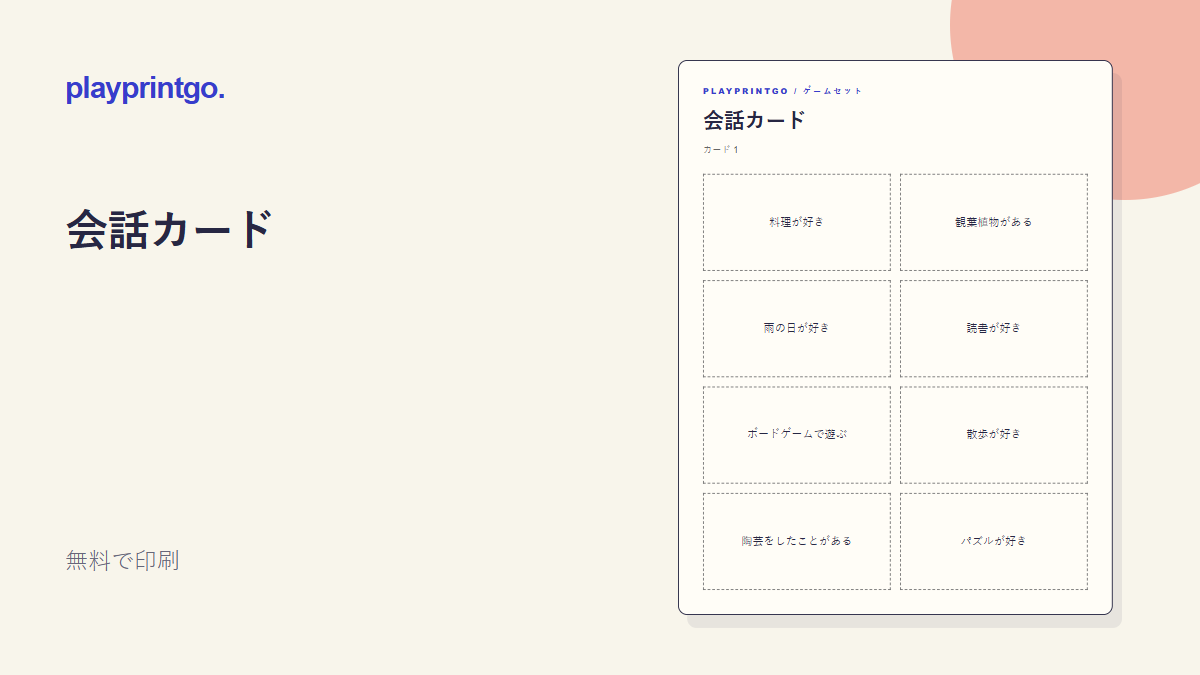Select the 散歩が好き card
The image size is (1200, 675).
click(x=994, y=435)
